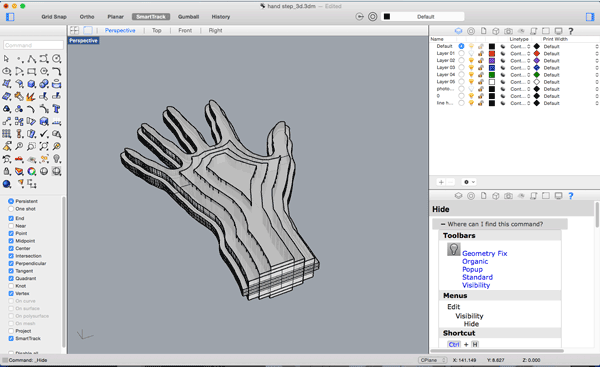600x367 pixels.
Task: Toggle the right sidebar icon in title bar
Action: coord(590,17)
